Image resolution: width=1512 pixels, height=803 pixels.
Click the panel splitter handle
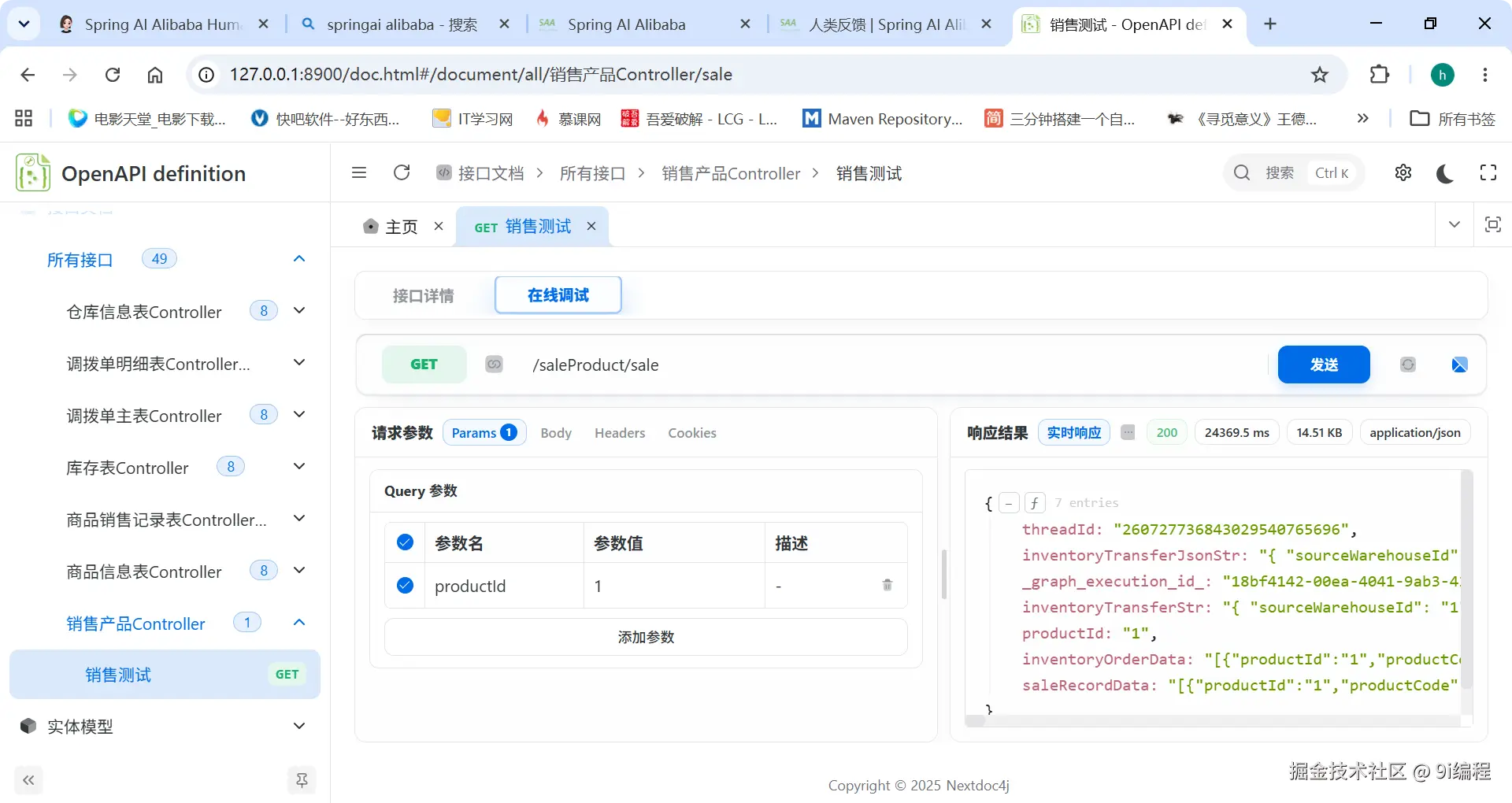click(944, 575)
